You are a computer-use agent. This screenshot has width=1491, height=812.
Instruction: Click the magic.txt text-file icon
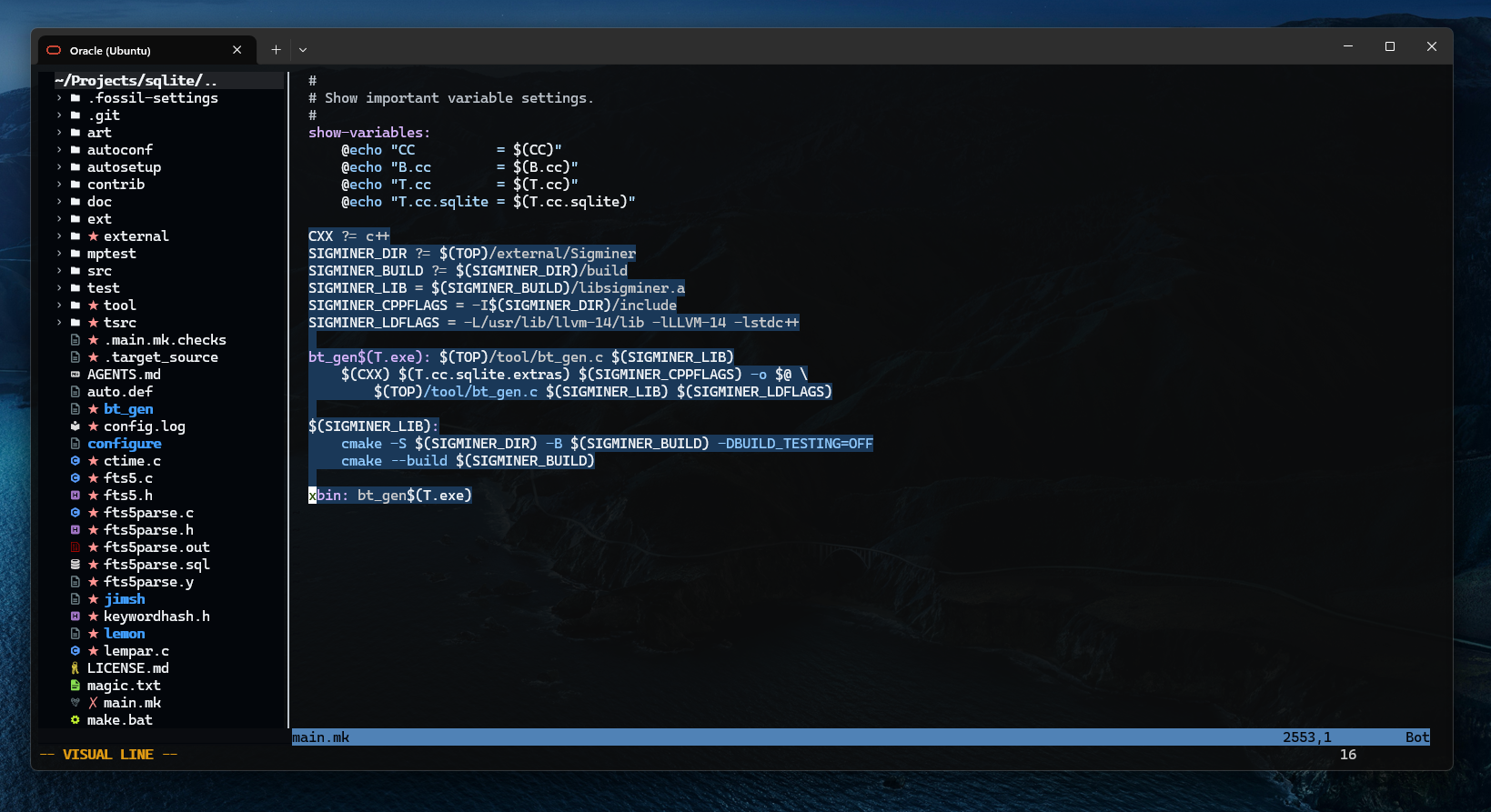pyautogui.click(x=76, y=686)
